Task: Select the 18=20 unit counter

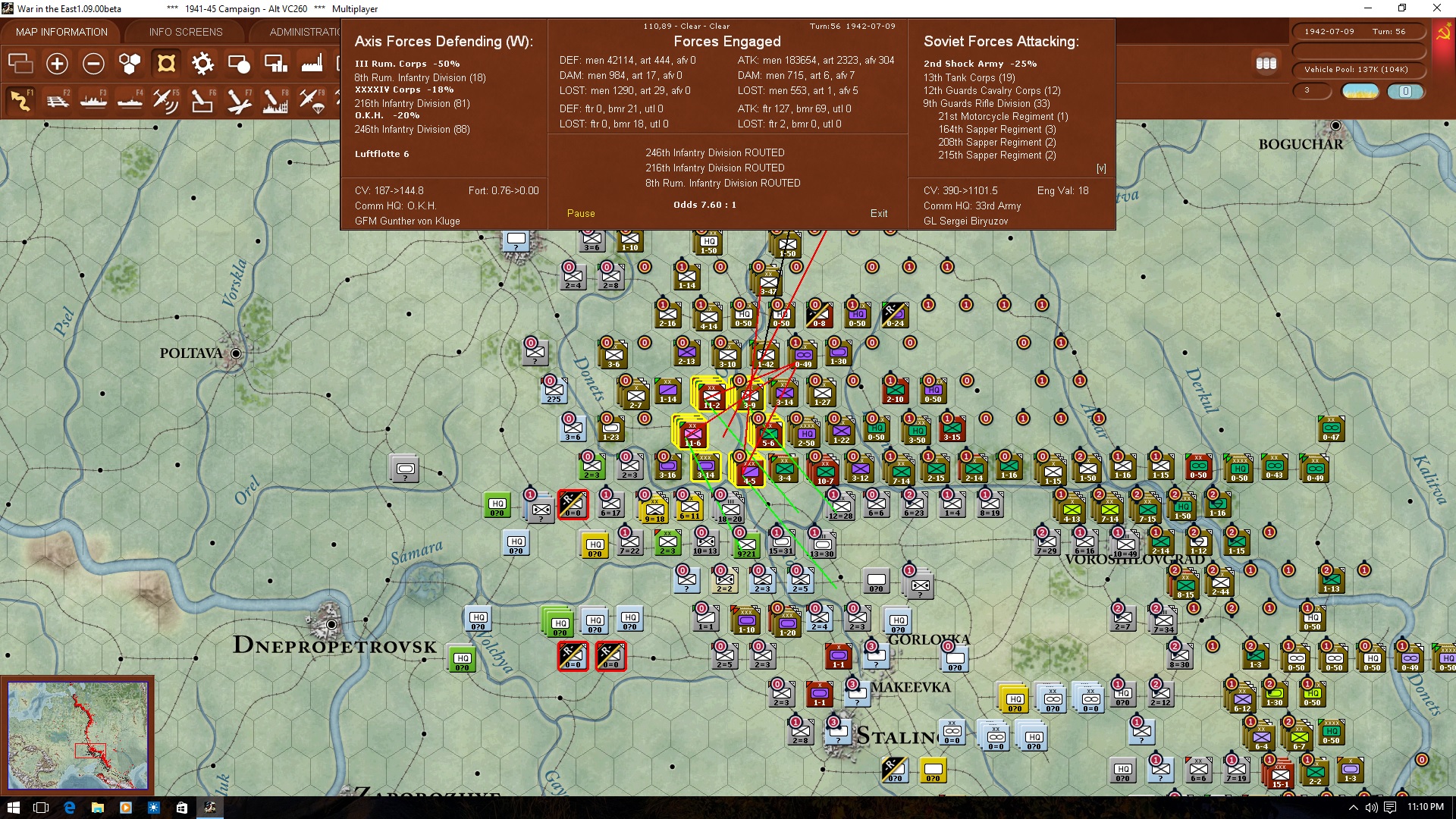Action: coord(730,510)
